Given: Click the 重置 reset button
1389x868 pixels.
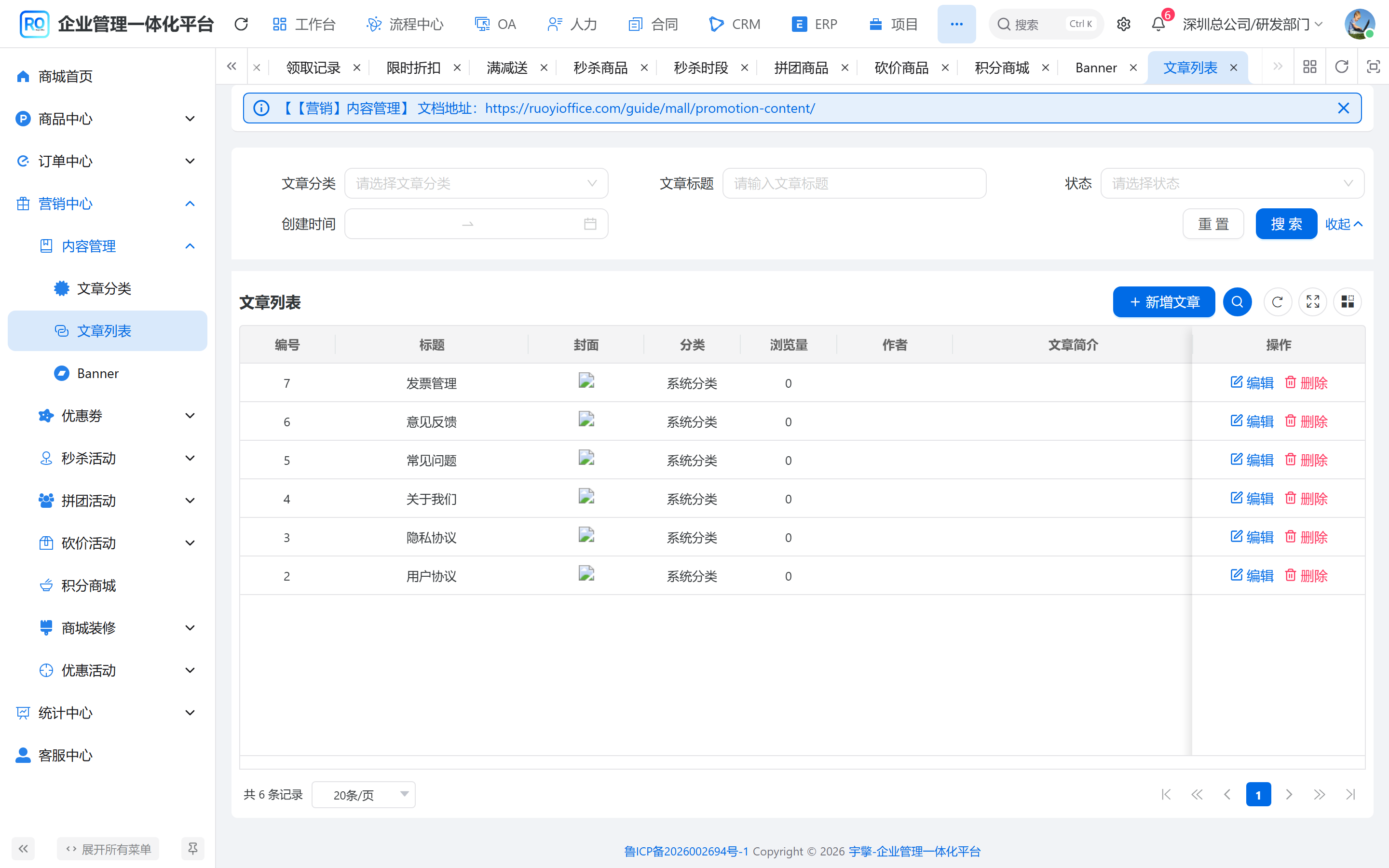Looking at the screenshot, I should coord(1213,224).
